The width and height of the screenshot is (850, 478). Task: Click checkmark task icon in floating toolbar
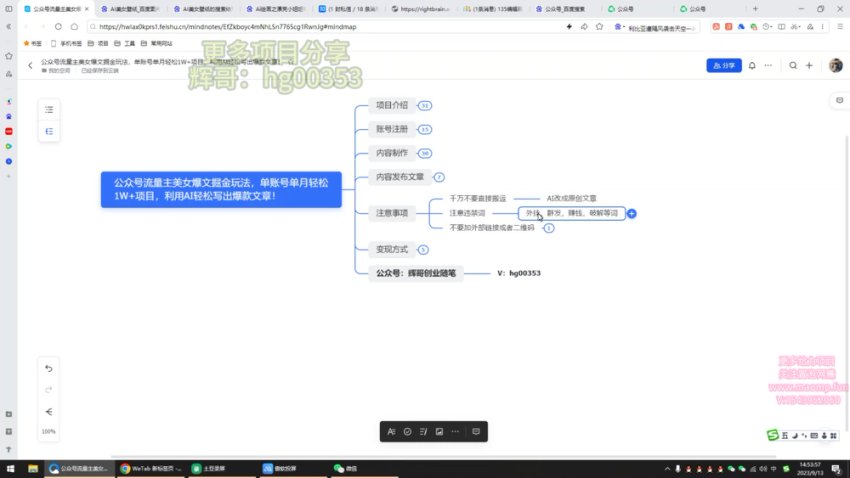(x=407, y=431)
